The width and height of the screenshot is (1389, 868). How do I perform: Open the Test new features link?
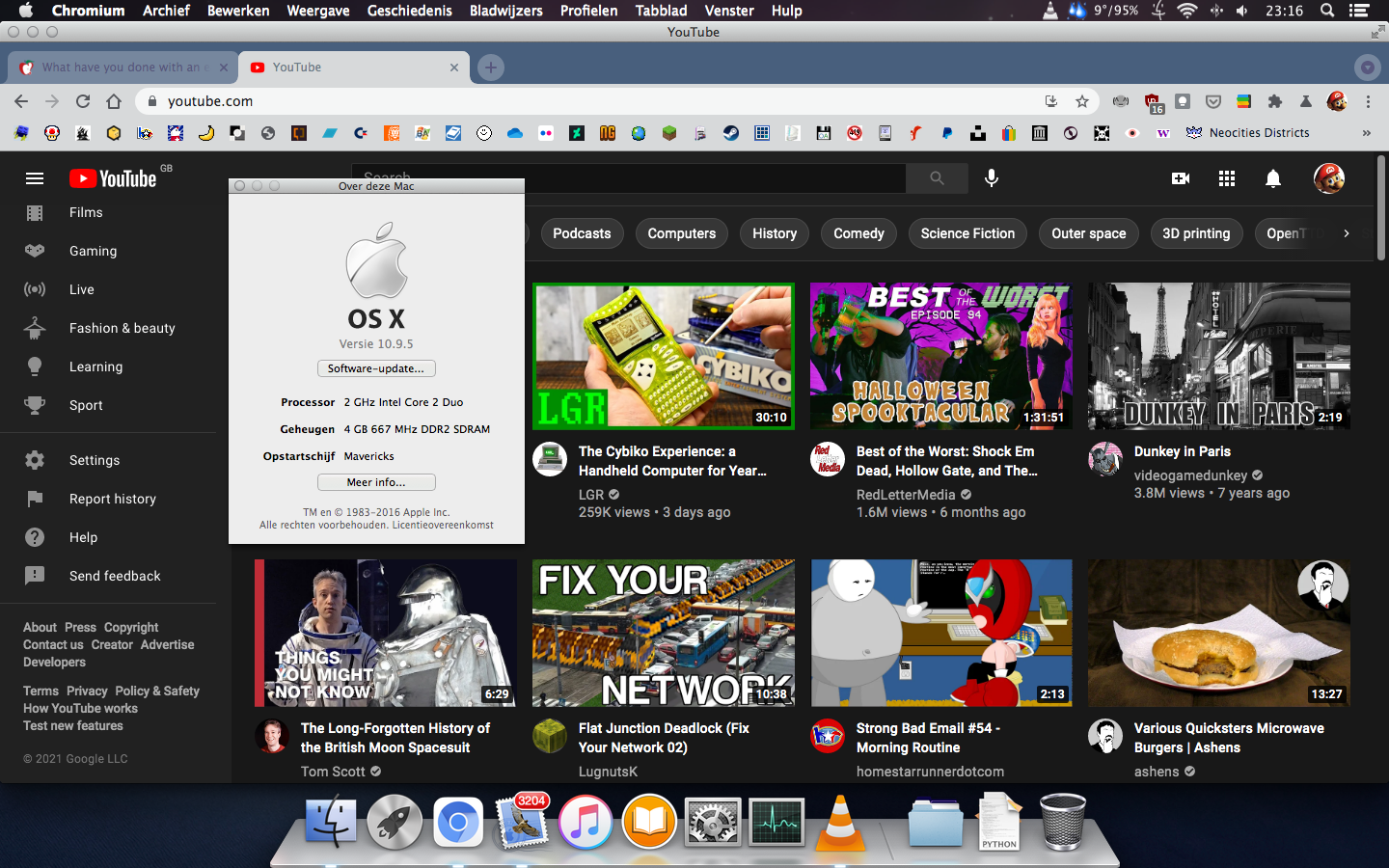pos(73,726)
